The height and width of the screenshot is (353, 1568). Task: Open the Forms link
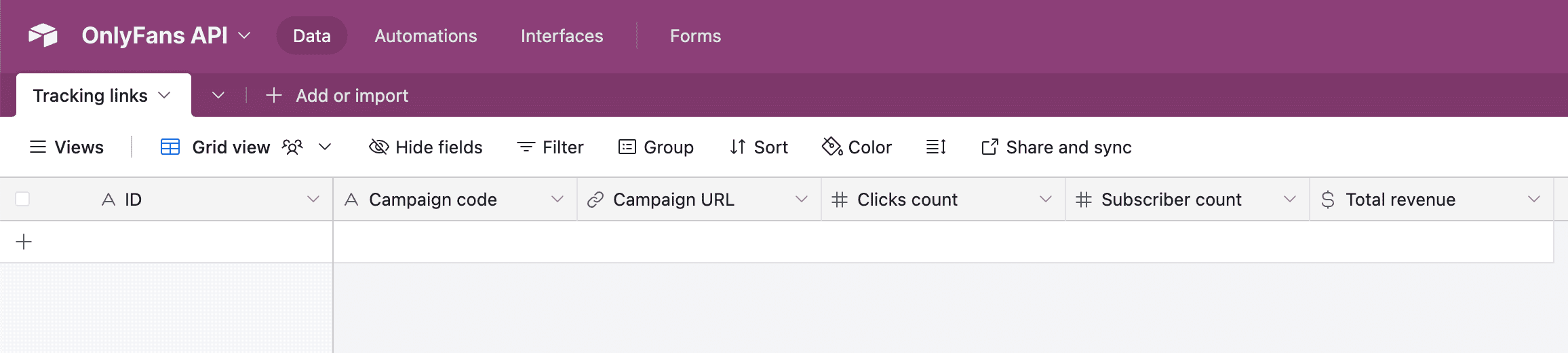[695, 36]
